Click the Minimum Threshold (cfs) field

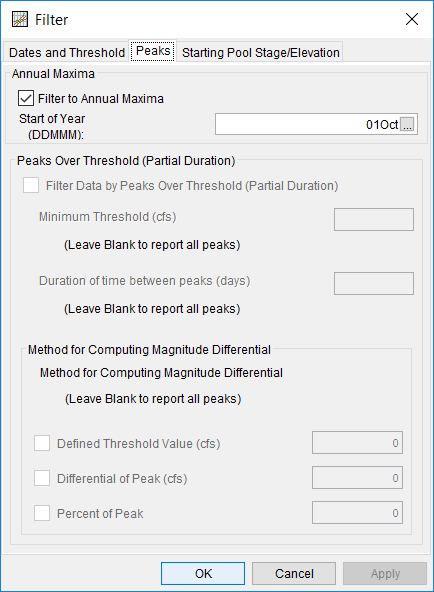pyautogui.click(x=374, y=219)
